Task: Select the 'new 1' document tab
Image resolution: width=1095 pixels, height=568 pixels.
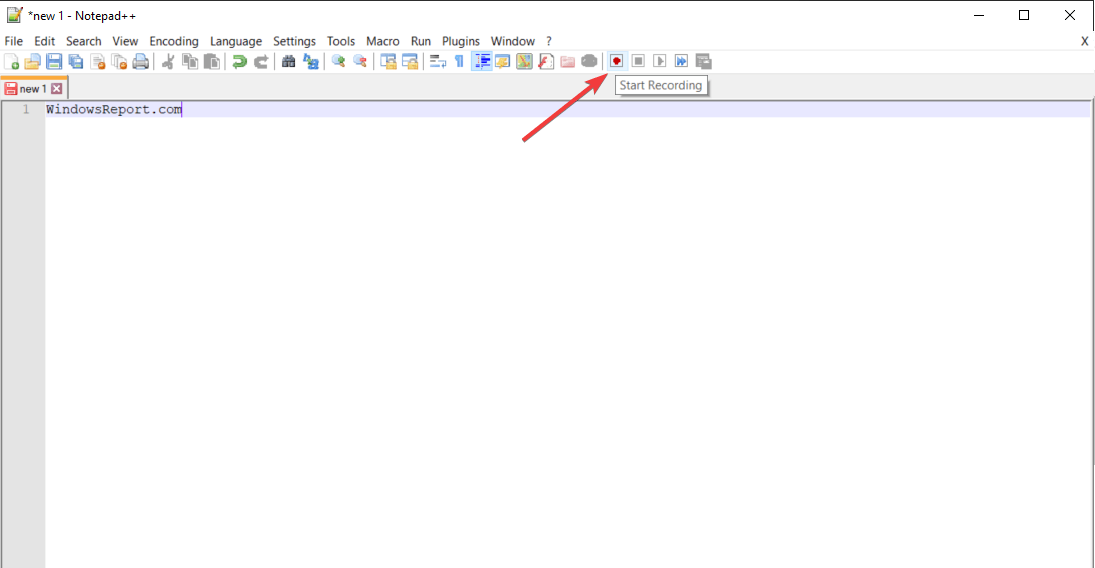Action: (x=32, y=89)
